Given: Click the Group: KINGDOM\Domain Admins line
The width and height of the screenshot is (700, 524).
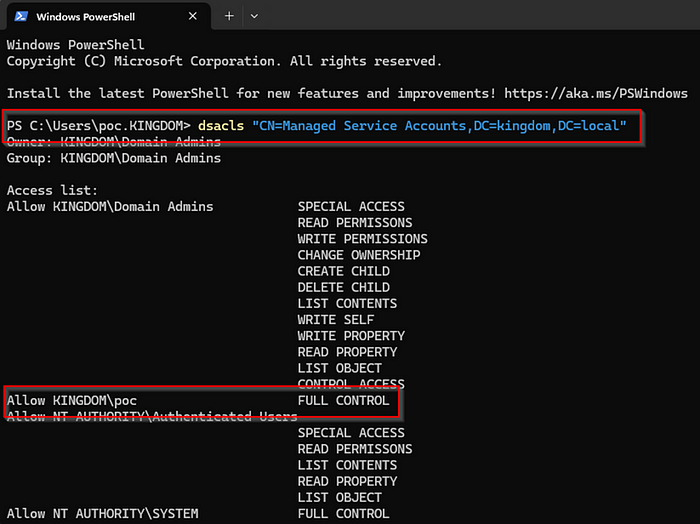Looking at the screenshot, I should [x=114, y=158].
